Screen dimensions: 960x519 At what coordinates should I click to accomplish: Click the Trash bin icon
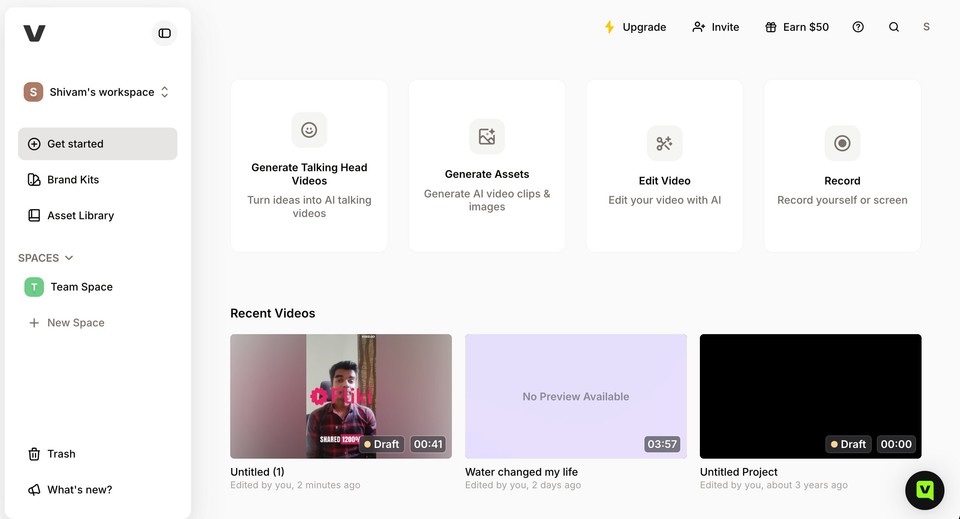(34, 454)
